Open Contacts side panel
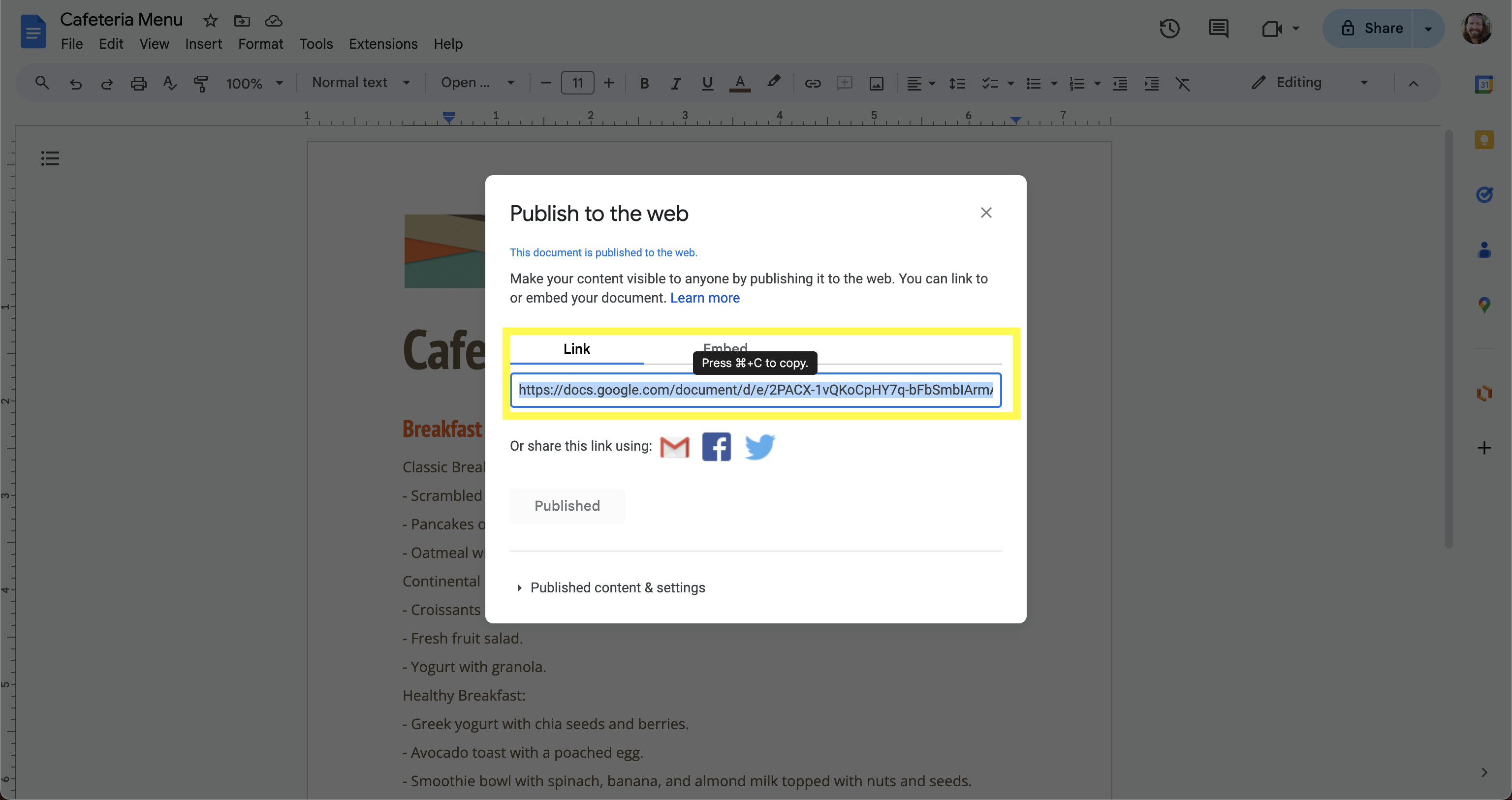 pyautogui.click(x=1484, y=249)
